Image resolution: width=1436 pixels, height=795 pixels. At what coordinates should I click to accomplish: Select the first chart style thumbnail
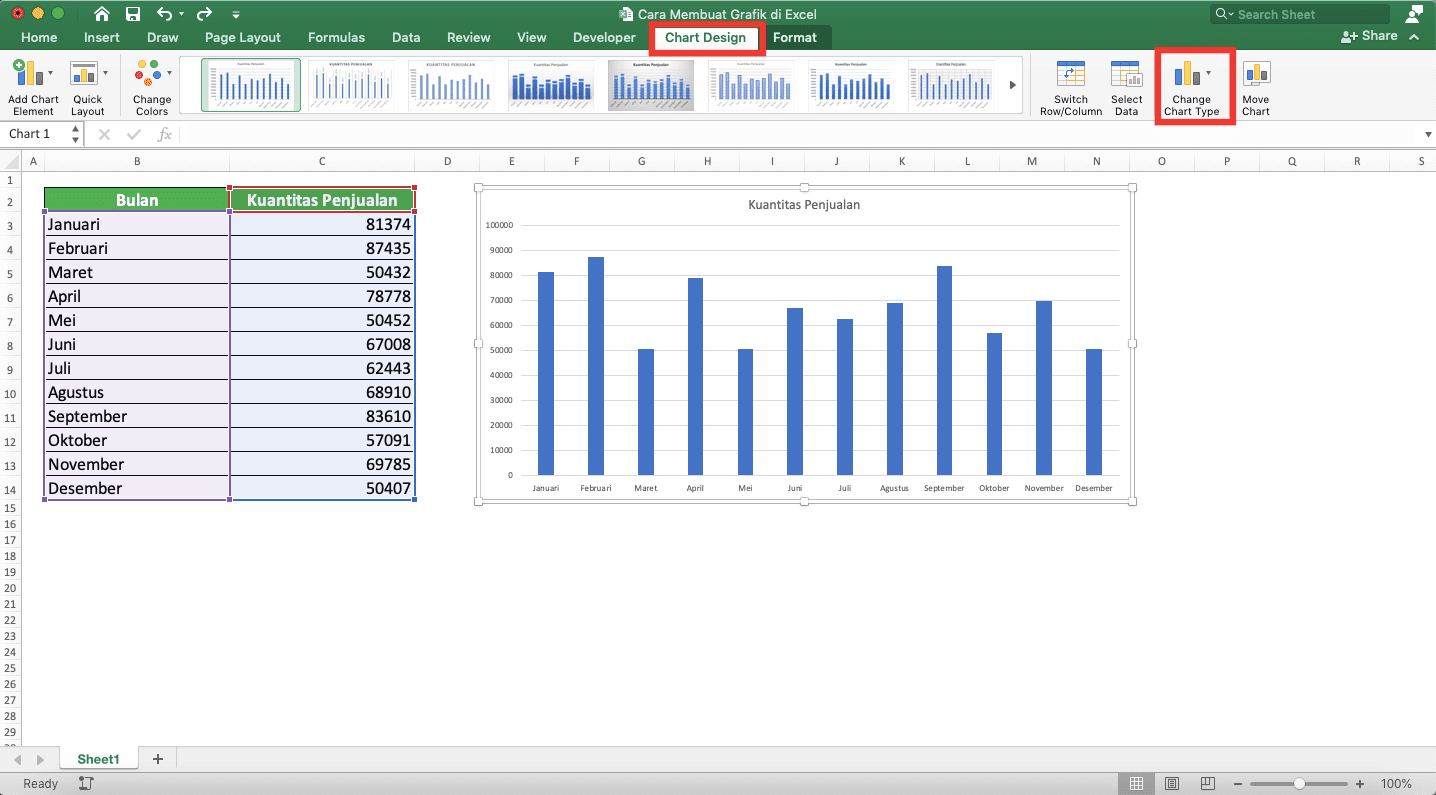(251, 85)
